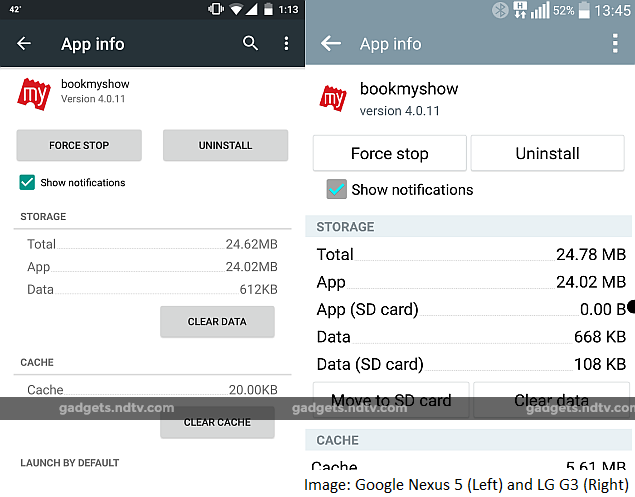This screenshot has width=635, height=497.
Task: Tap Move to SD card button
Action: [391, 400]
